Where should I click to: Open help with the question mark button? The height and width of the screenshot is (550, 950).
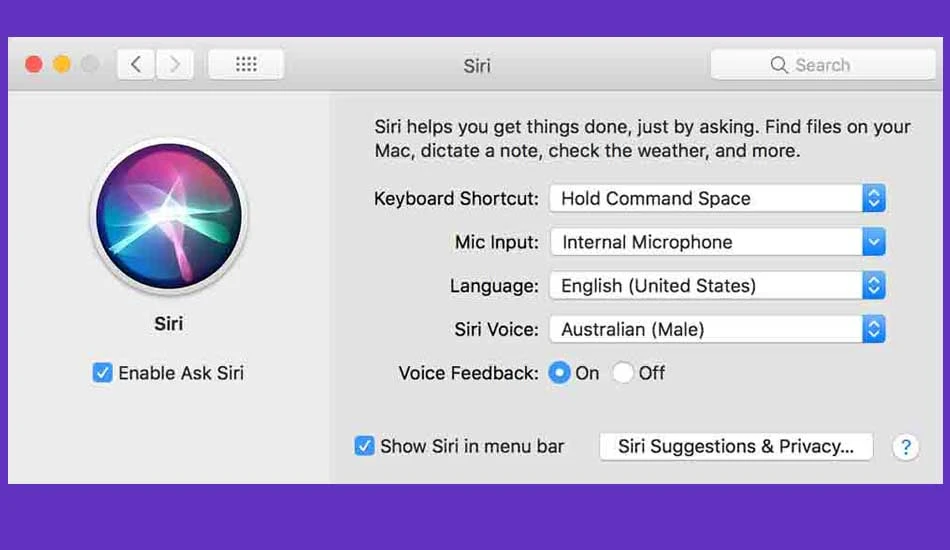coord(906,448)
